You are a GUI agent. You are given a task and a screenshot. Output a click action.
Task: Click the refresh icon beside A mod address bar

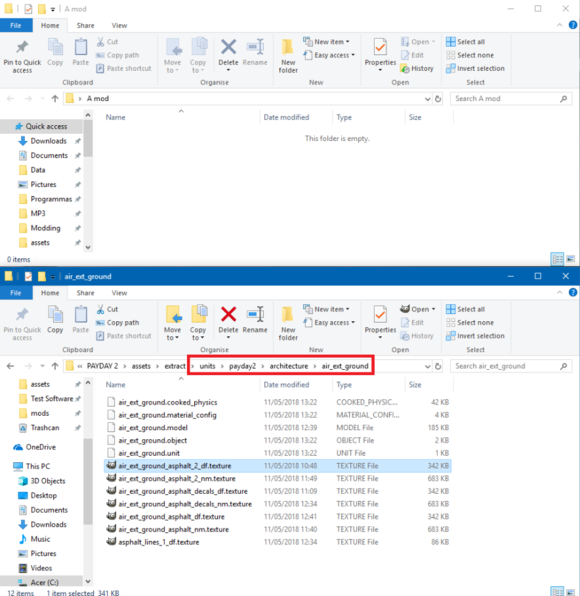(438, 99)
